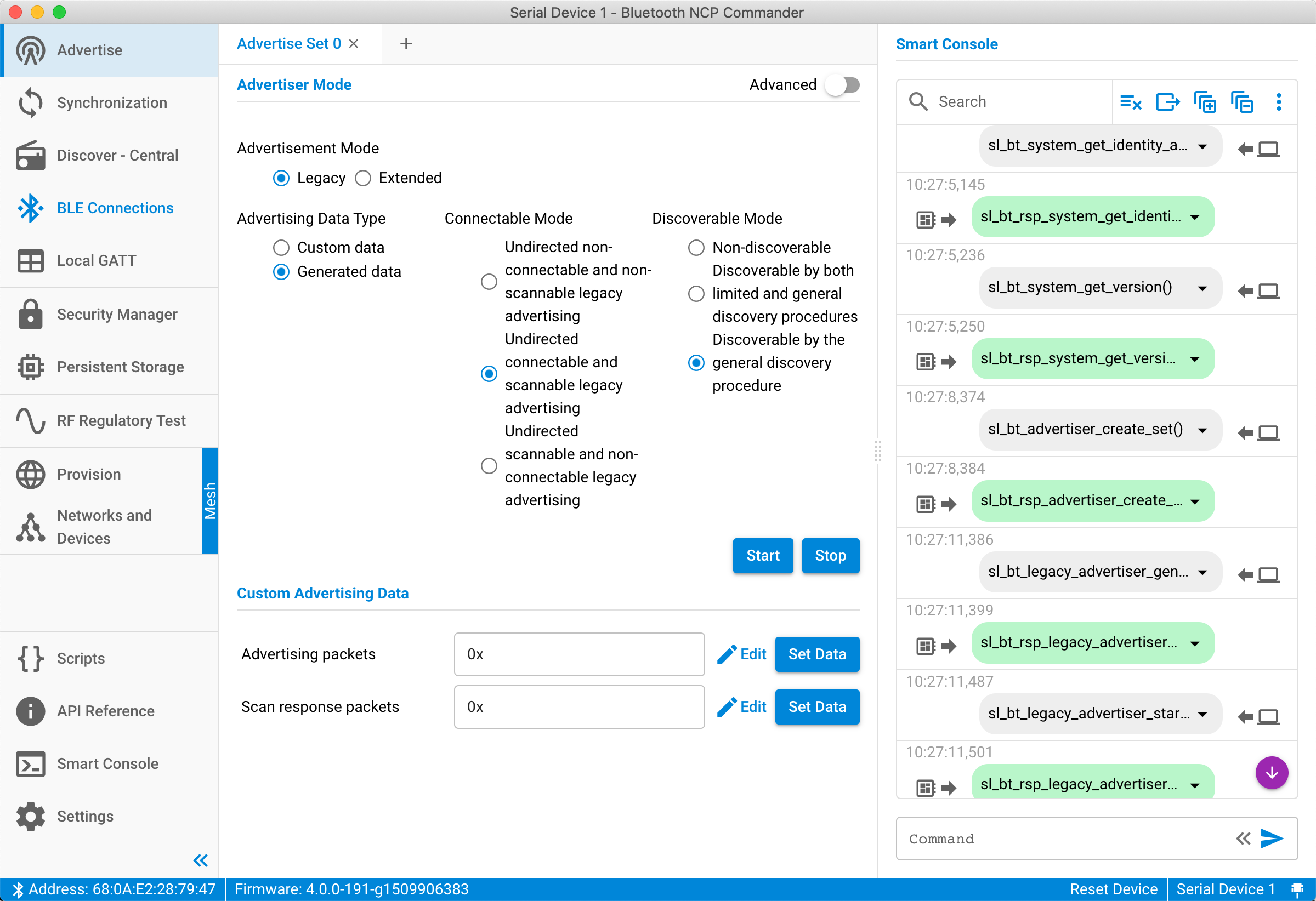Open the Local GATT table icon

click(31, 261)
